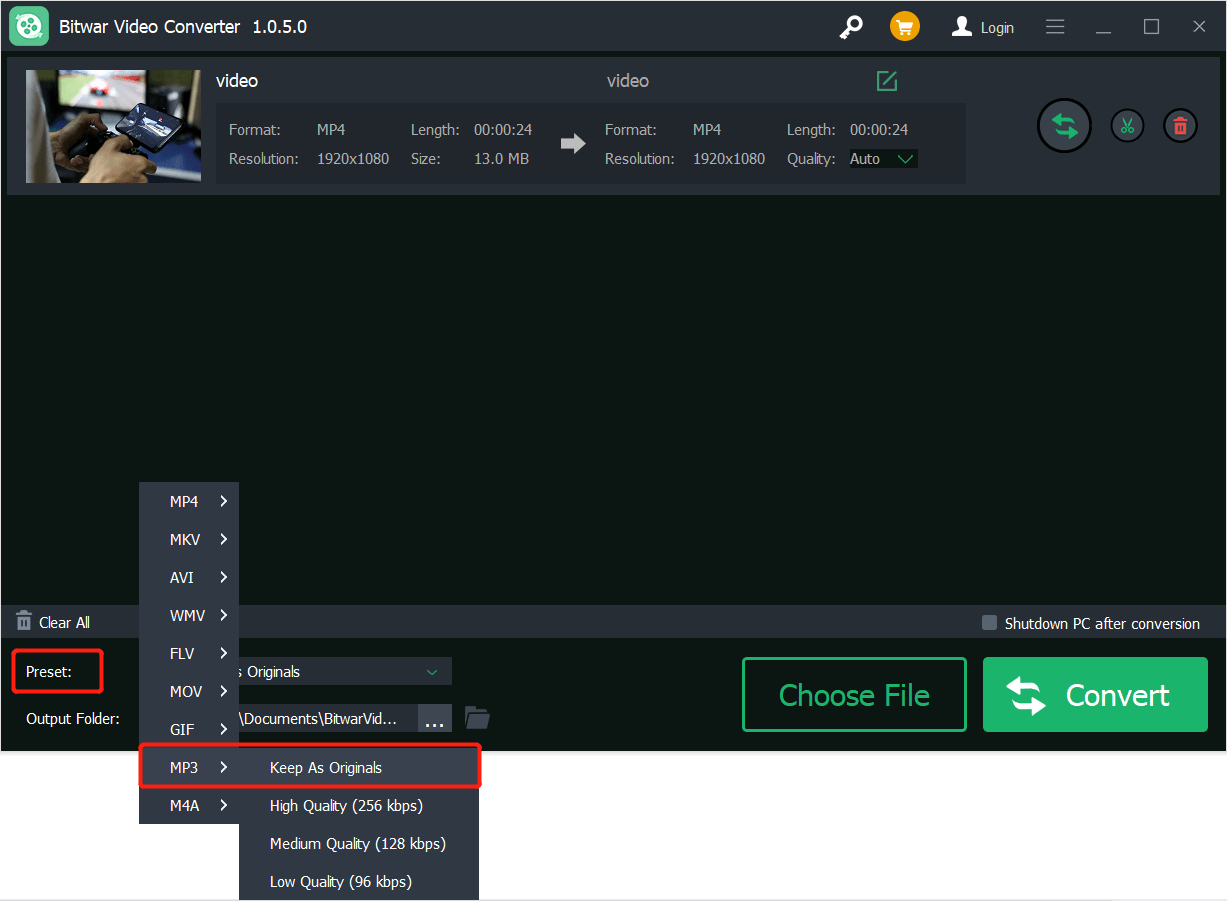Edit output name with the pencil icon

click(x=886, y=81)
